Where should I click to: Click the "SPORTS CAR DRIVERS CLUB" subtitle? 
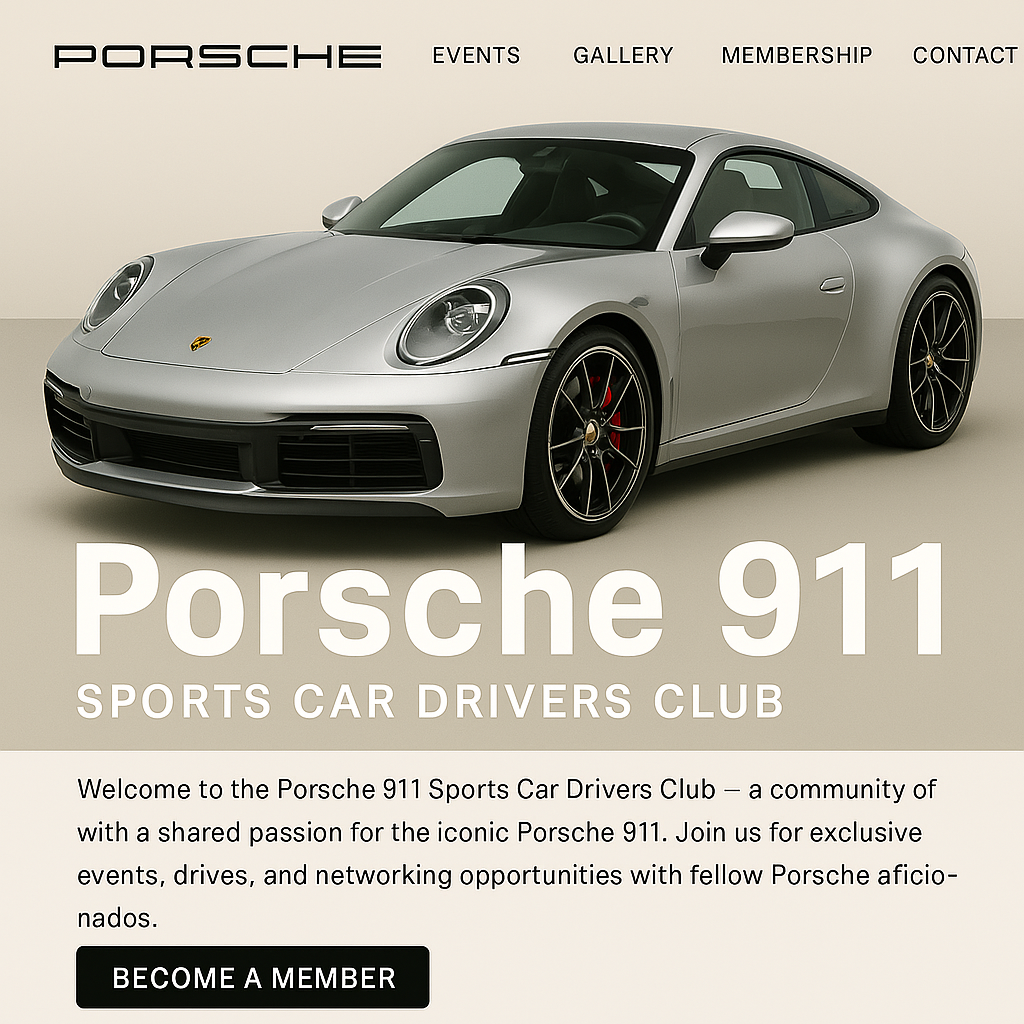pos(430,701)
